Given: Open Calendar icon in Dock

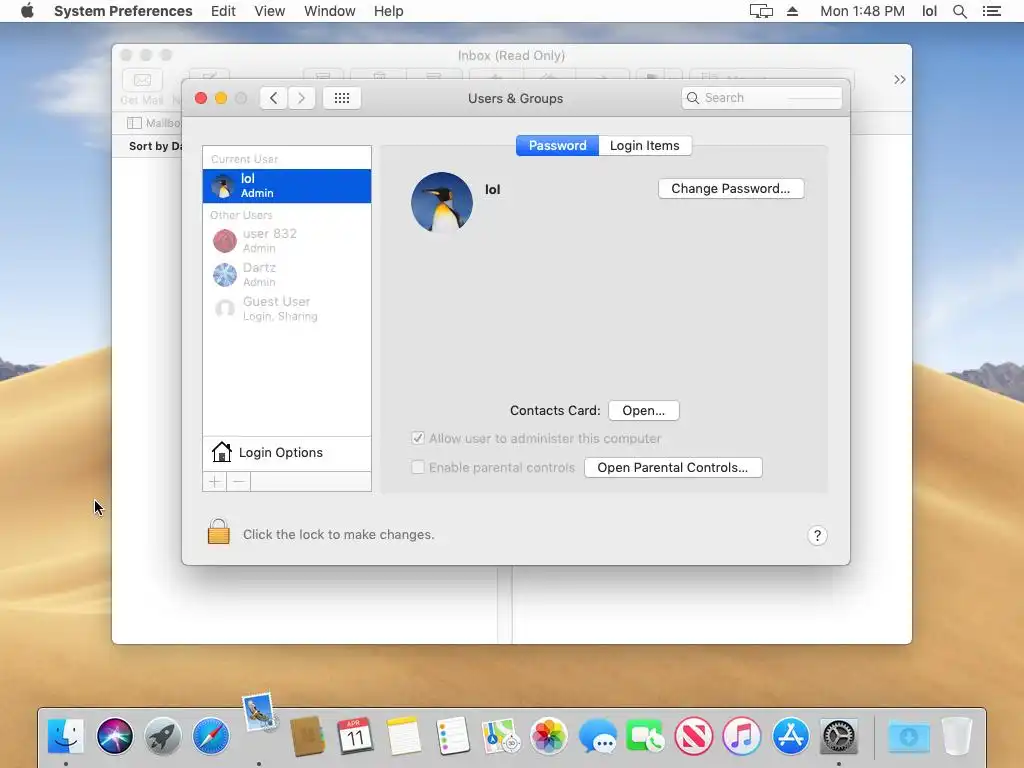Looking at the screenshot, I should (x=355, y=736).
